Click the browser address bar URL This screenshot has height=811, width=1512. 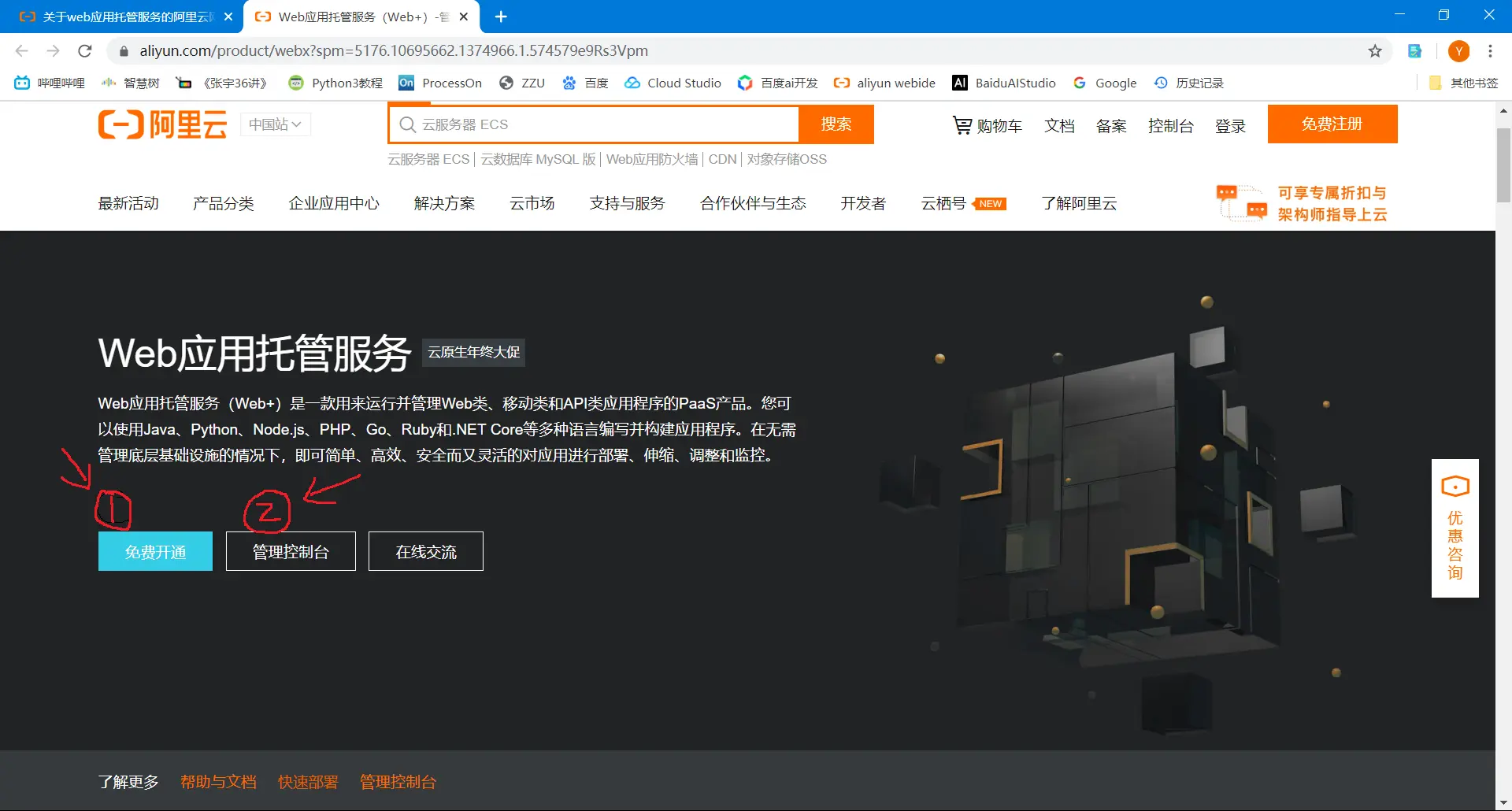point(394,51)
